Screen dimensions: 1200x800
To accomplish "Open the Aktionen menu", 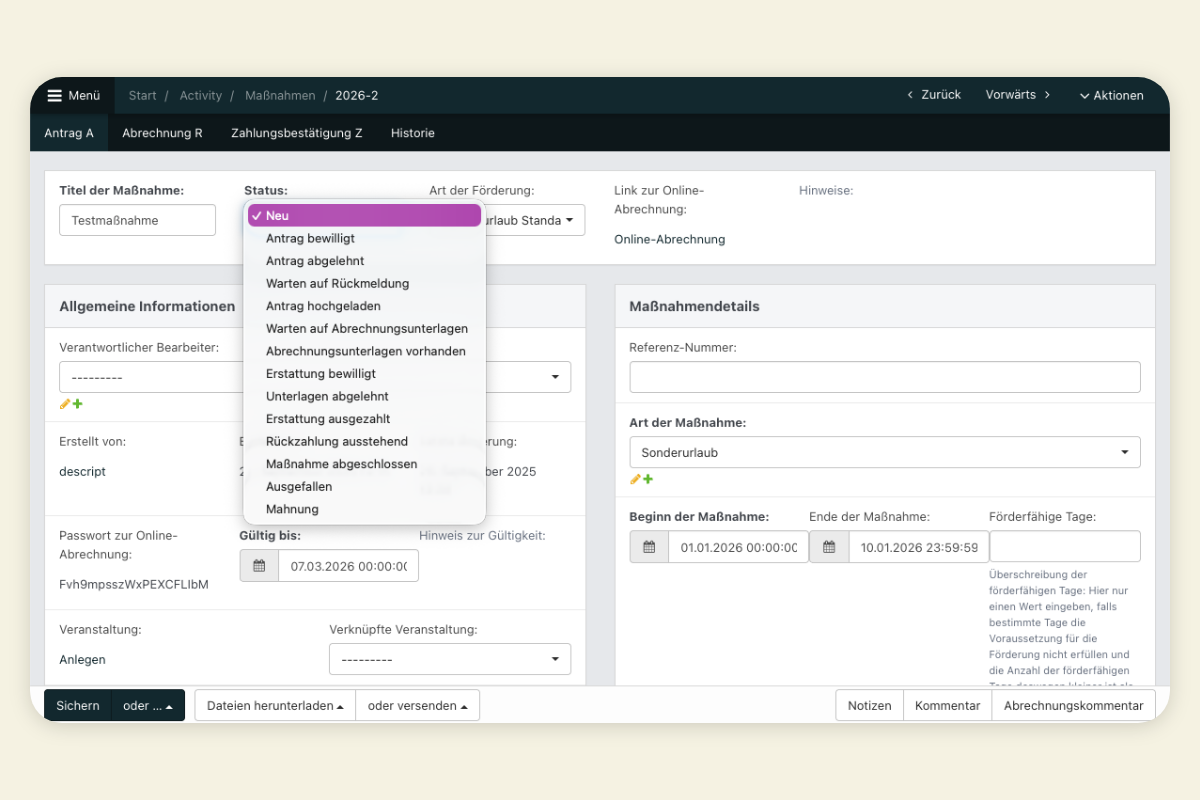I will point(1111,96).
